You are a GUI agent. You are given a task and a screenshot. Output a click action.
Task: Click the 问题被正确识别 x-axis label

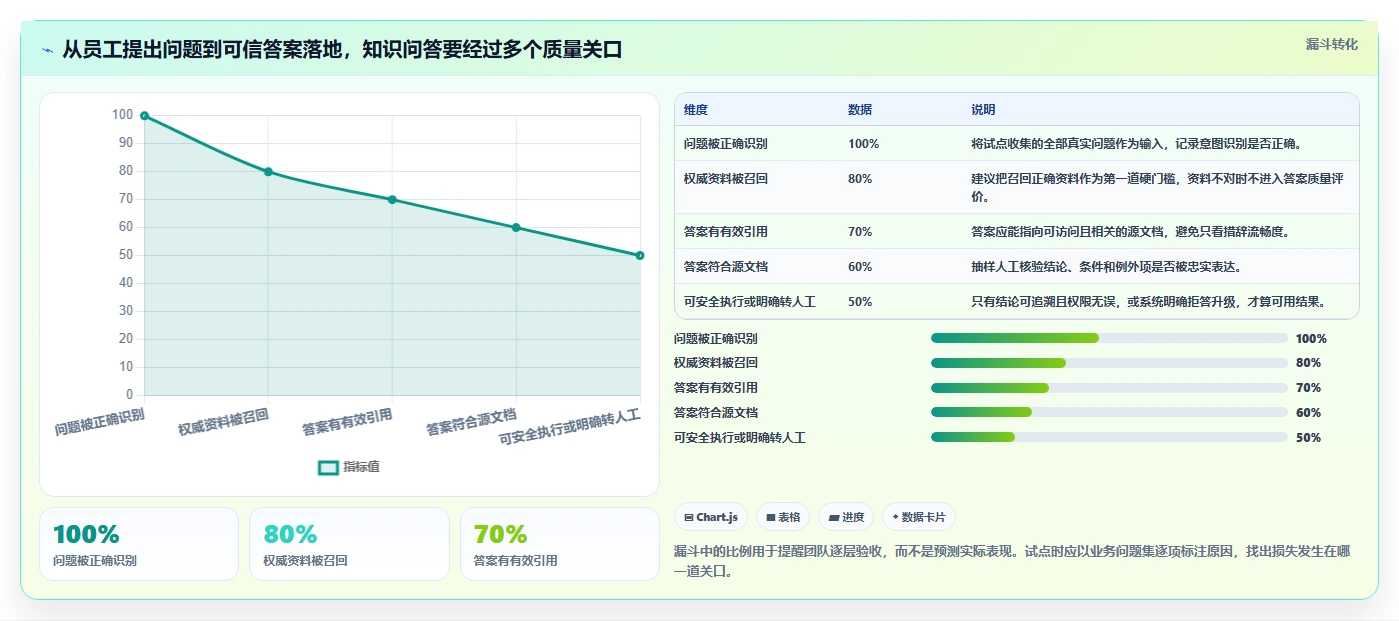[100, 421]
